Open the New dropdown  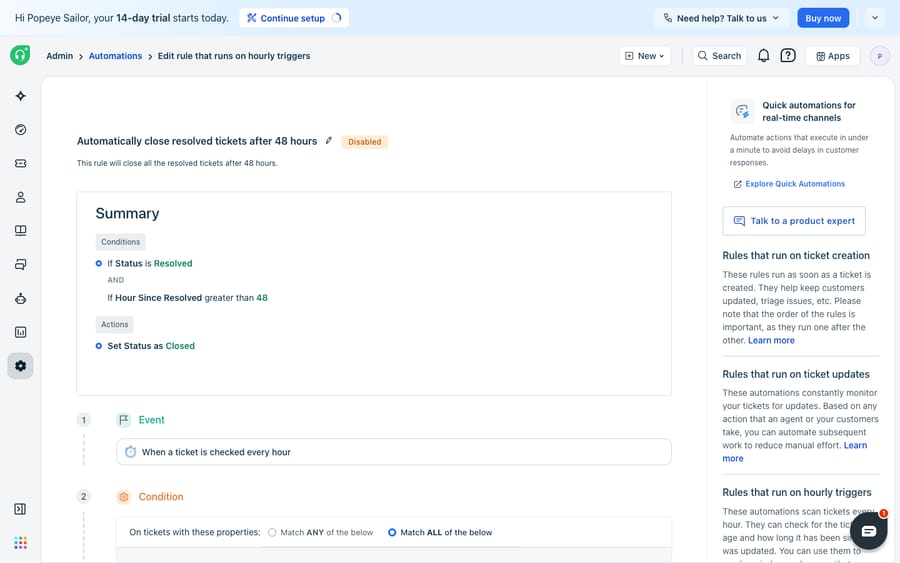[x=645, y=56]
